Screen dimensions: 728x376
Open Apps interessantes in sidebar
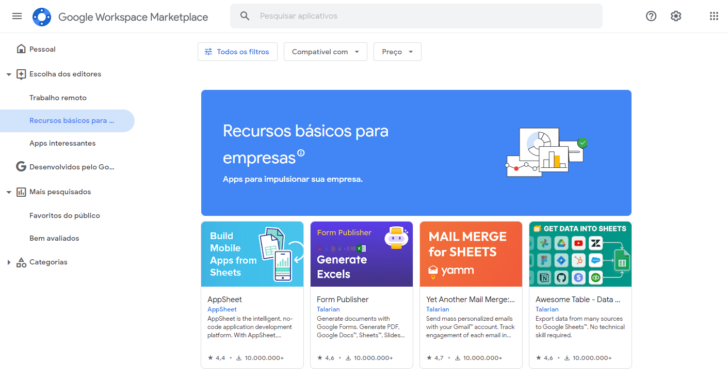(x=62, y=143)
